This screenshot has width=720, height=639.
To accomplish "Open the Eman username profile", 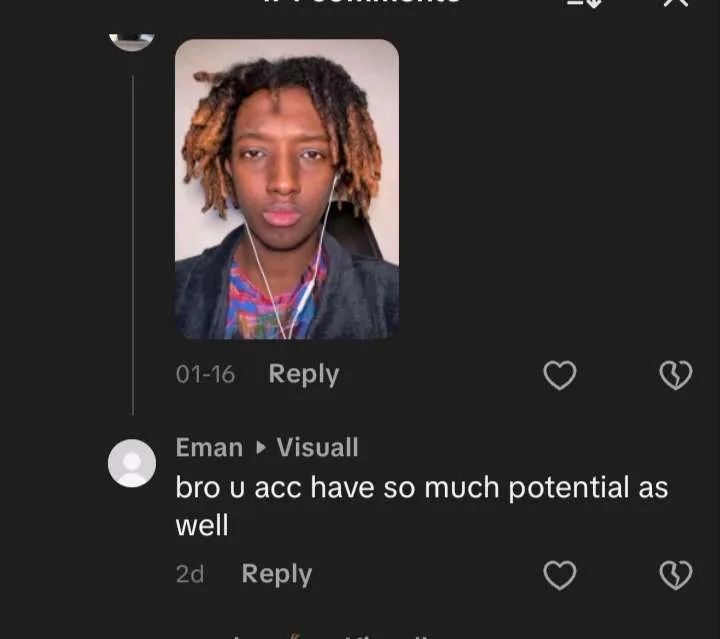I will [x=209, y=448].
